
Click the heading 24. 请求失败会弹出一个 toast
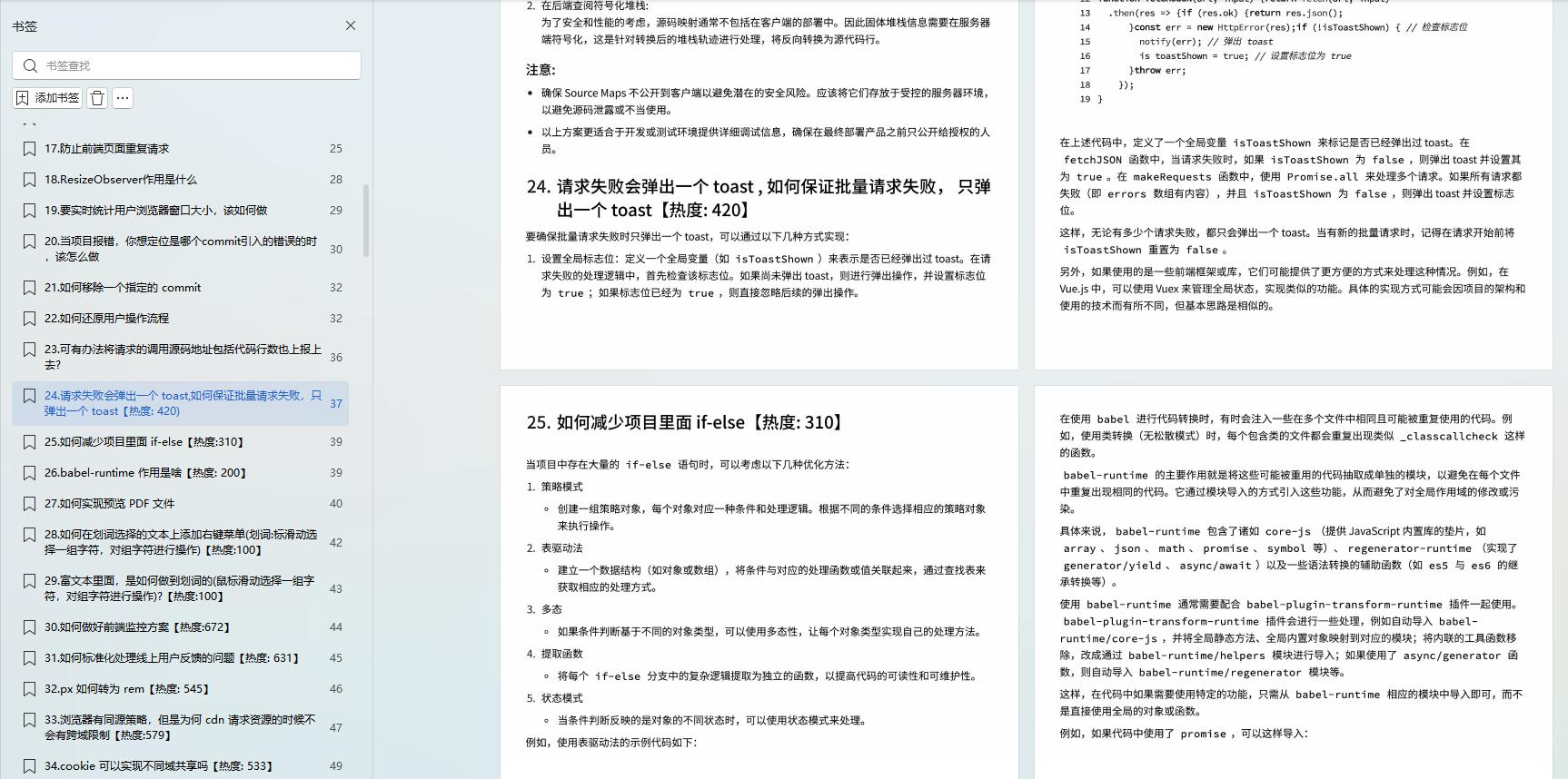[759, 198]
